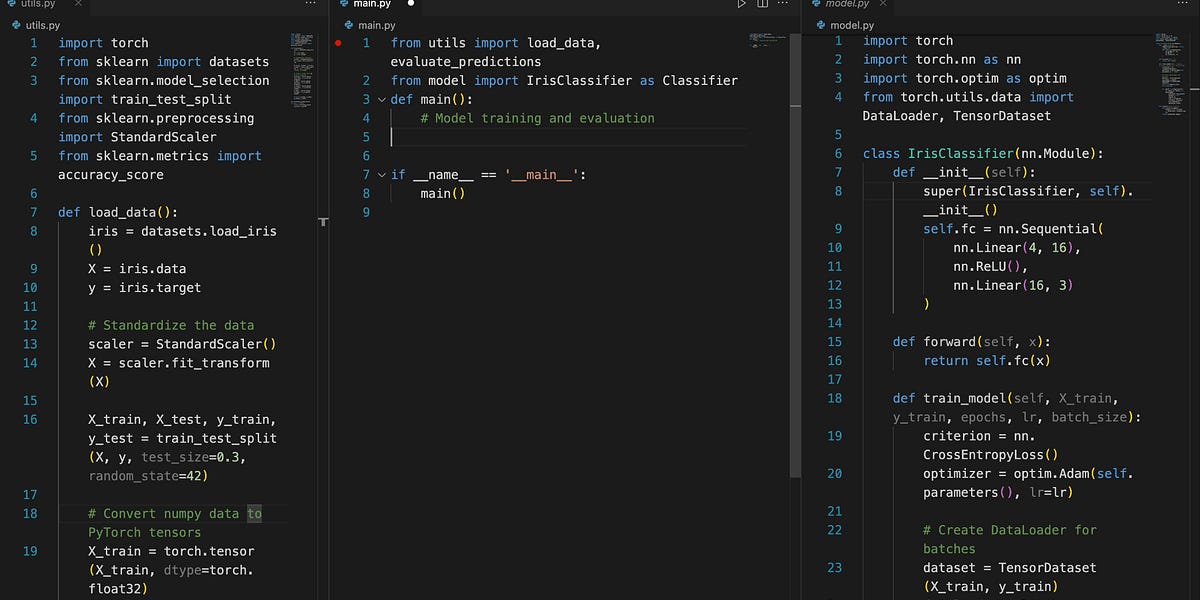The image size is (1200, 600).
Task: Switch to the utils.py tab
Action: 40,5
